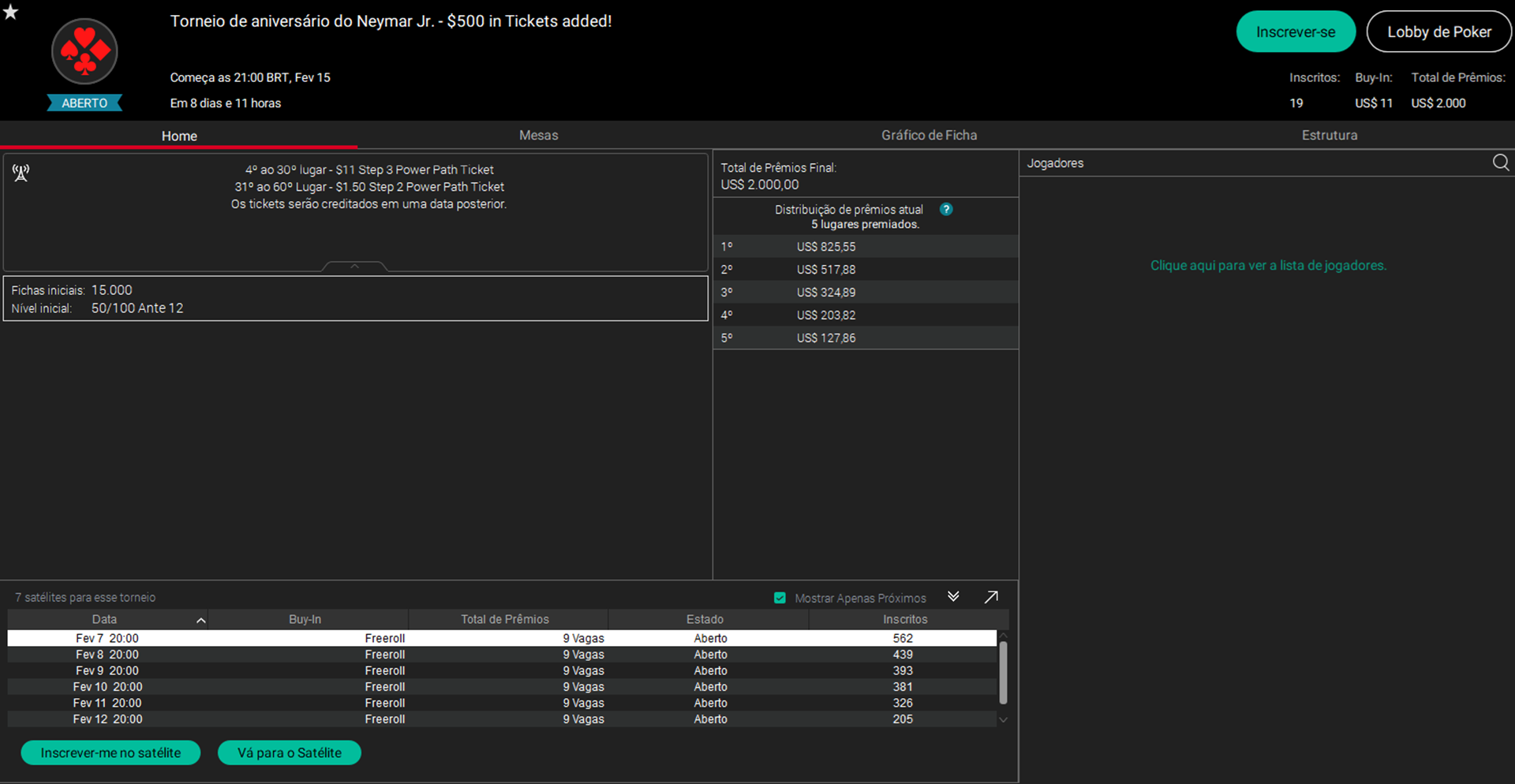Image resolution: width=1515 pixels, height=784 pixels.
Task: Click the ABERTO status badge
Action: click(84, 103)
